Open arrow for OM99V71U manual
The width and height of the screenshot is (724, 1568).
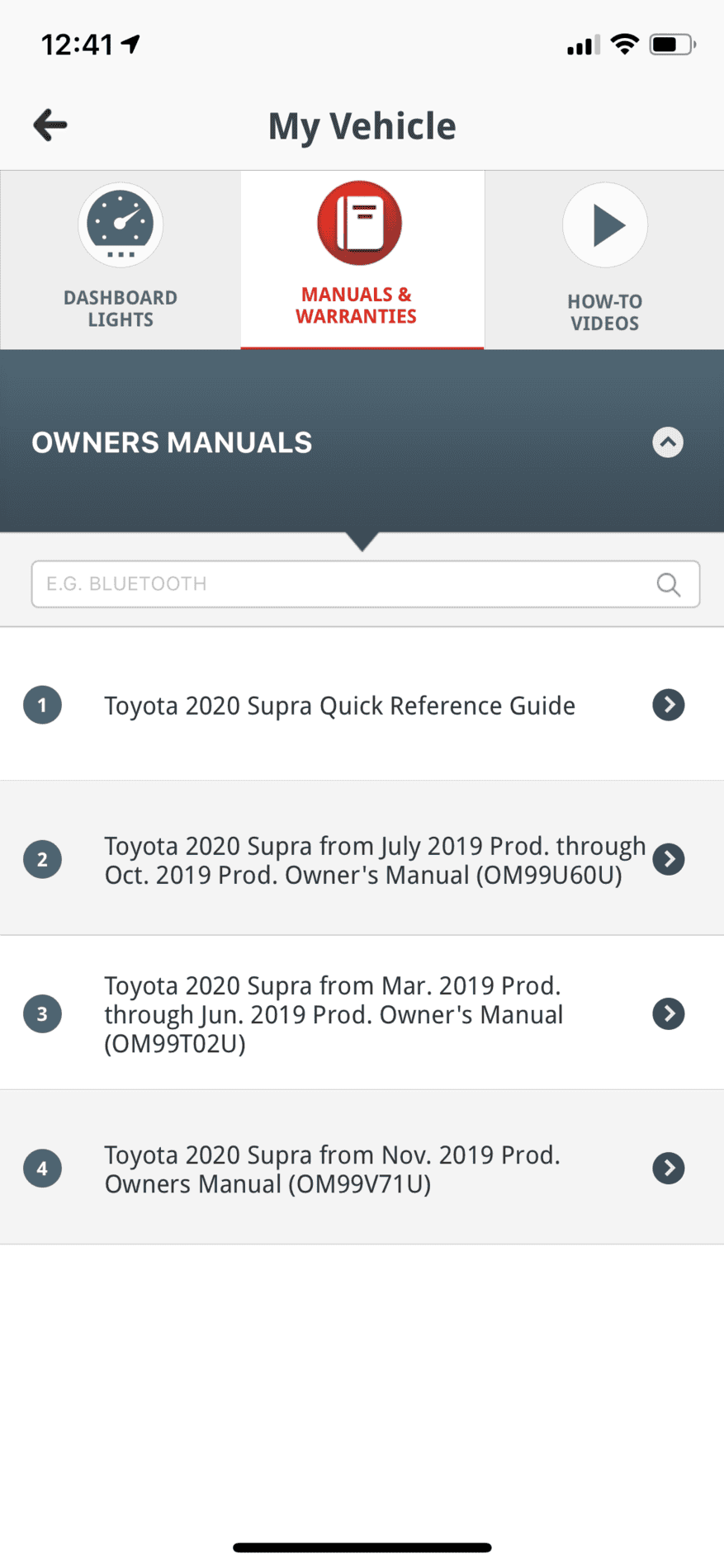pos(669,1168)
